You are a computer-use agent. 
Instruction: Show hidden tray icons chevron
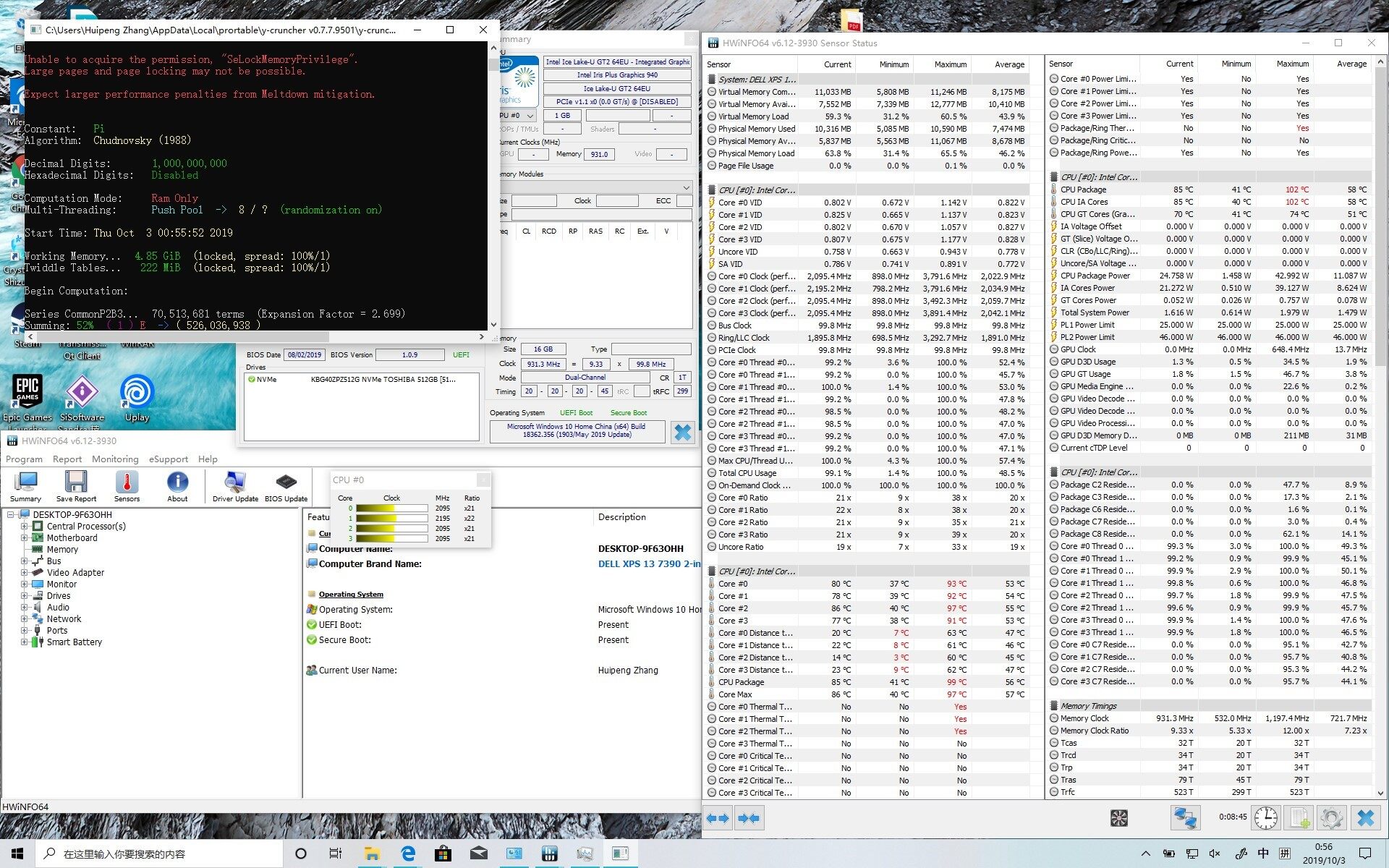pos(1146,854)
